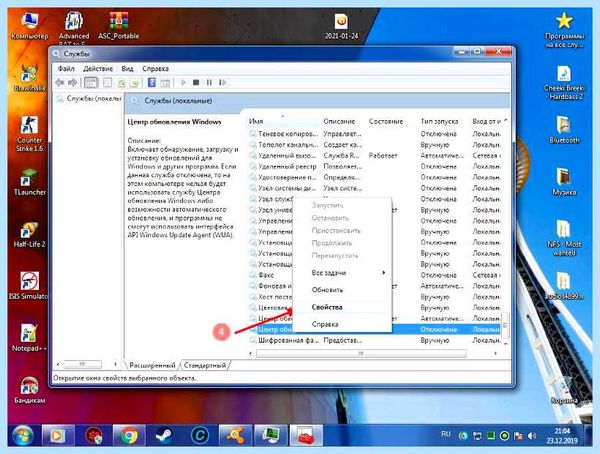The height and width of the screenshot is (454, 600).
Task: Click the volume speaker tray icon
Action: [x=532, y=436]
